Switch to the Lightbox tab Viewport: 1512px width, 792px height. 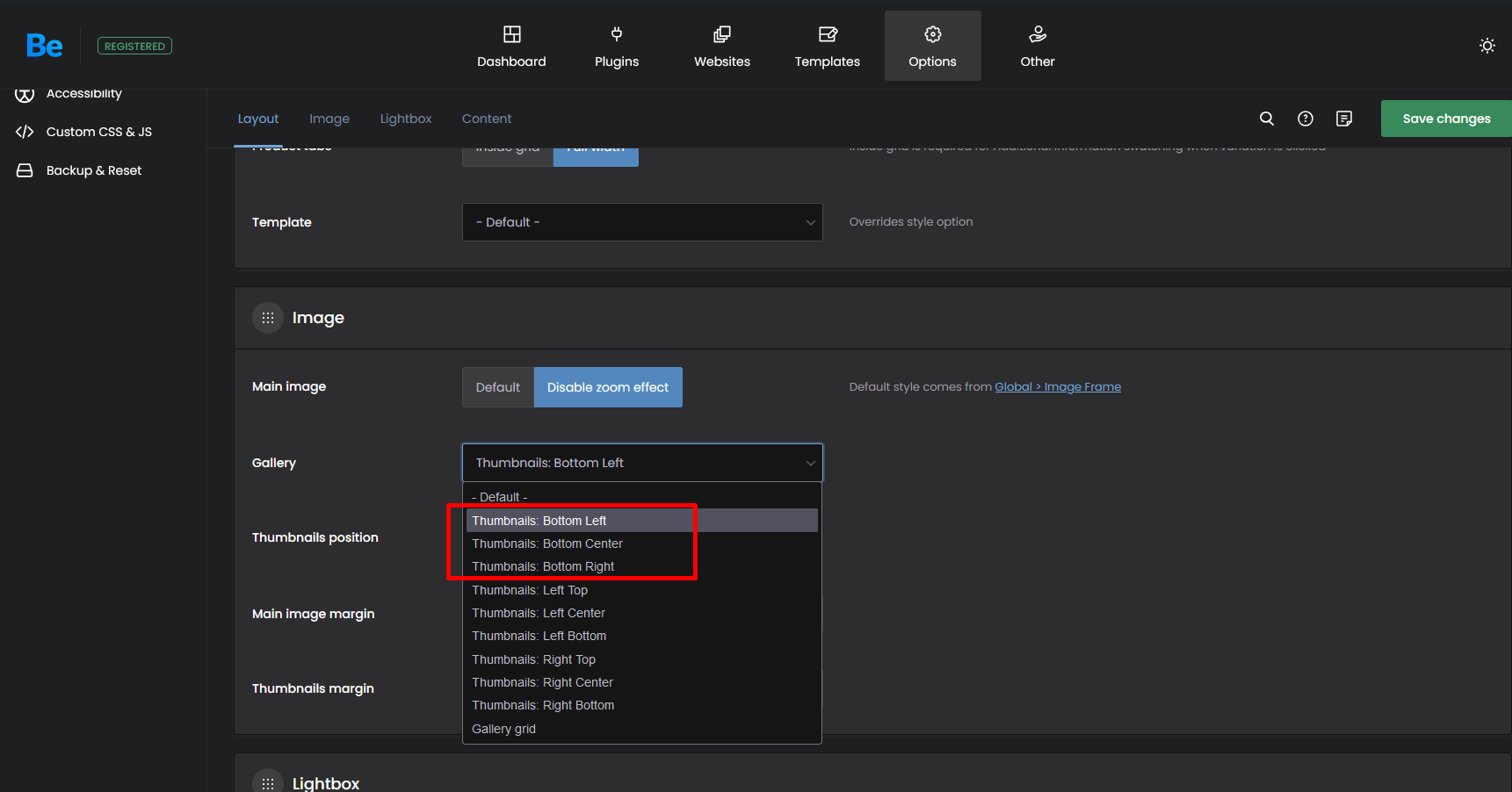406,119
